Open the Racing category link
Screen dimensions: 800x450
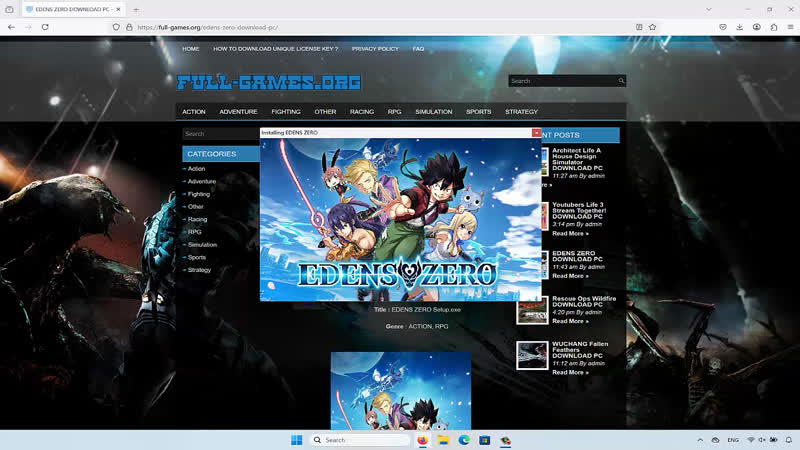tap(197, 219)
